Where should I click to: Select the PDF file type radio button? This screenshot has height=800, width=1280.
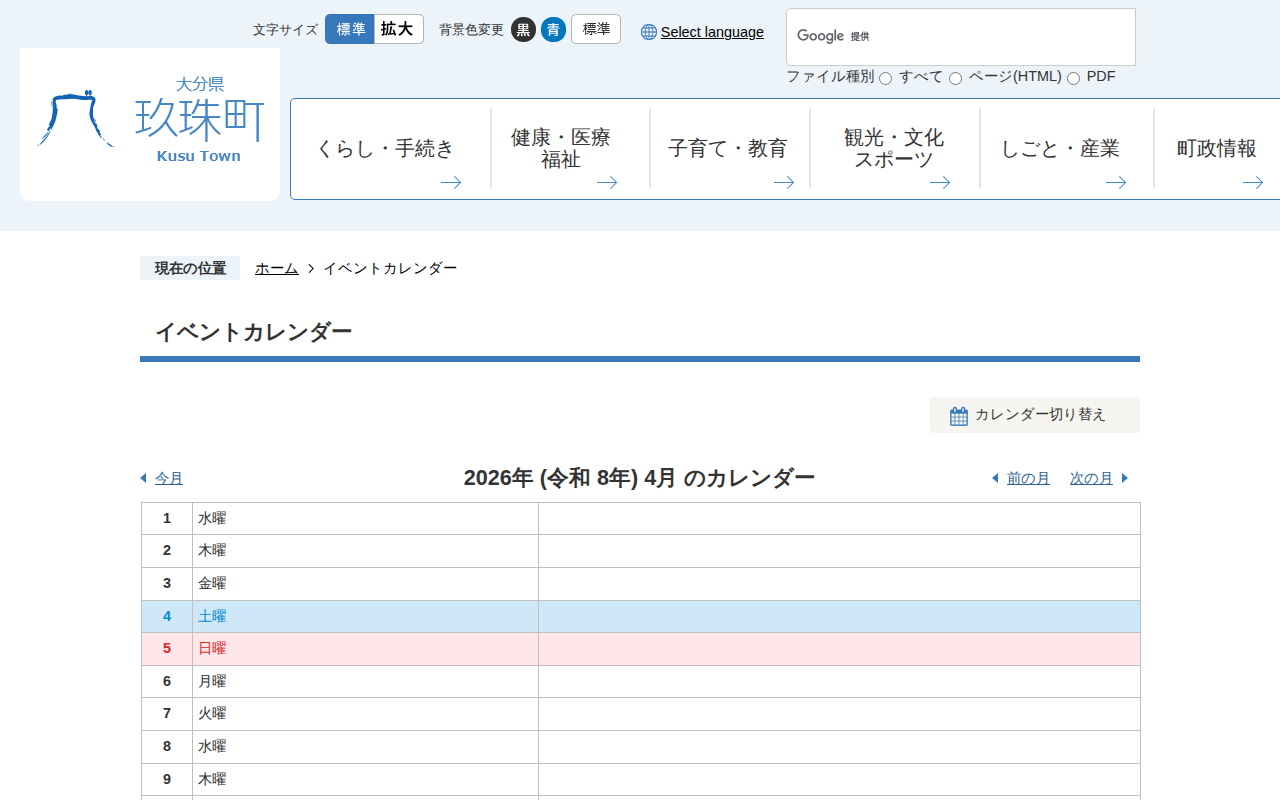[x=1073, y=78]
